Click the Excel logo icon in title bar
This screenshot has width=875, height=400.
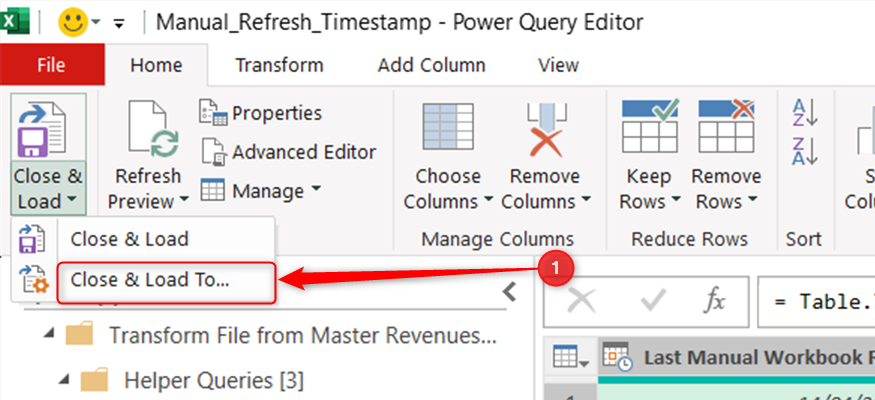[14, 22]
